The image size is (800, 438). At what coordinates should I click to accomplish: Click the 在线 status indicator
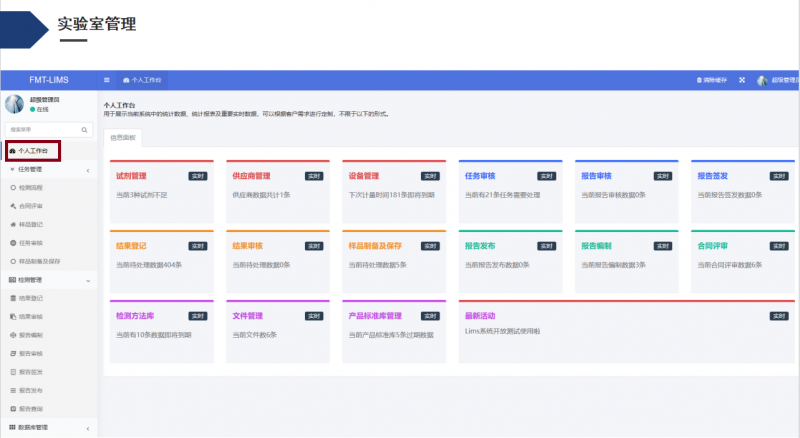pyautogui.click(x=39, y=110)
